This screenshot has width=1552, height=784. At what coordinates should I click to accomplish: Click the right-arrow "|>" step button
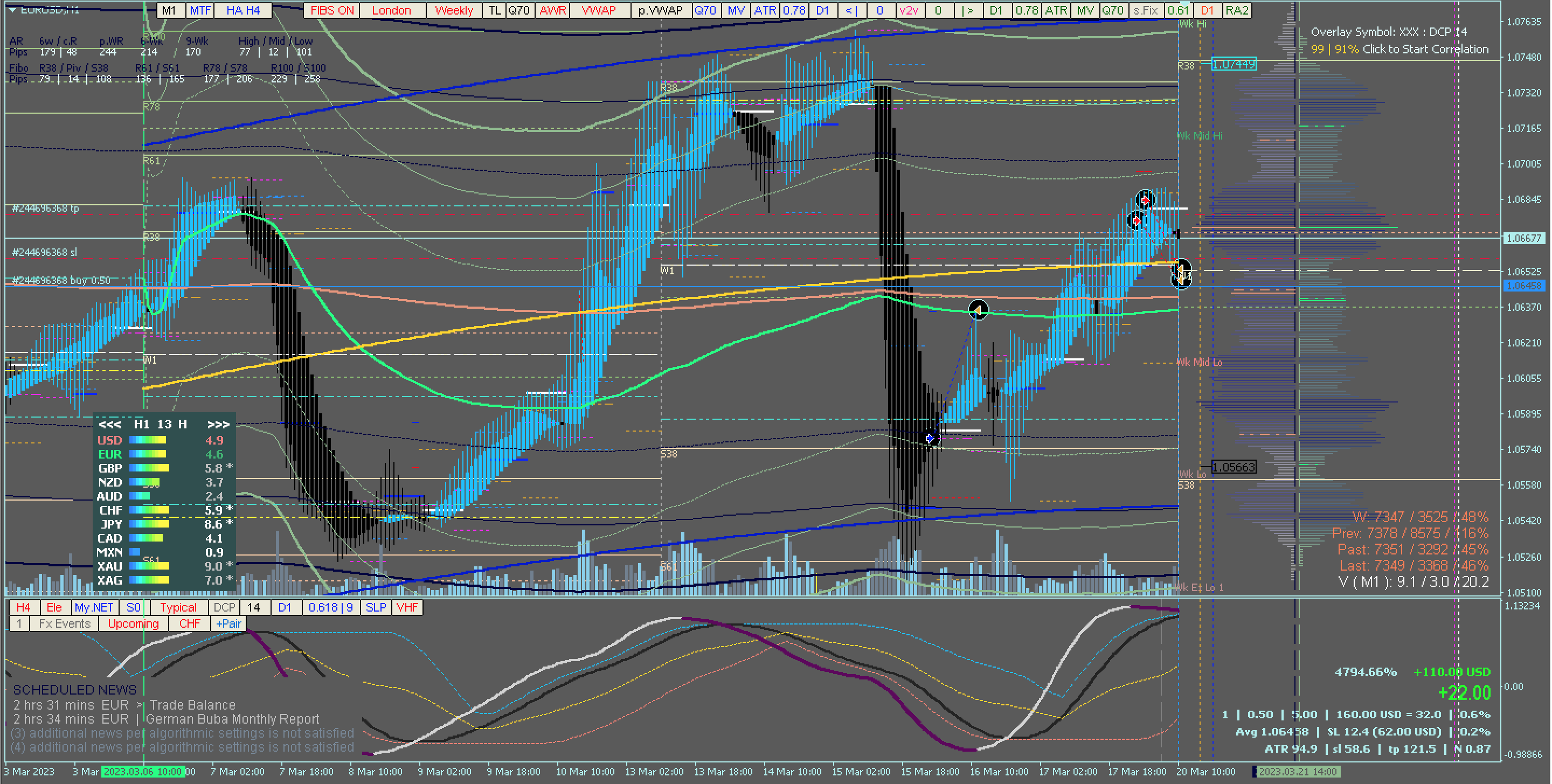pos(968,10)
